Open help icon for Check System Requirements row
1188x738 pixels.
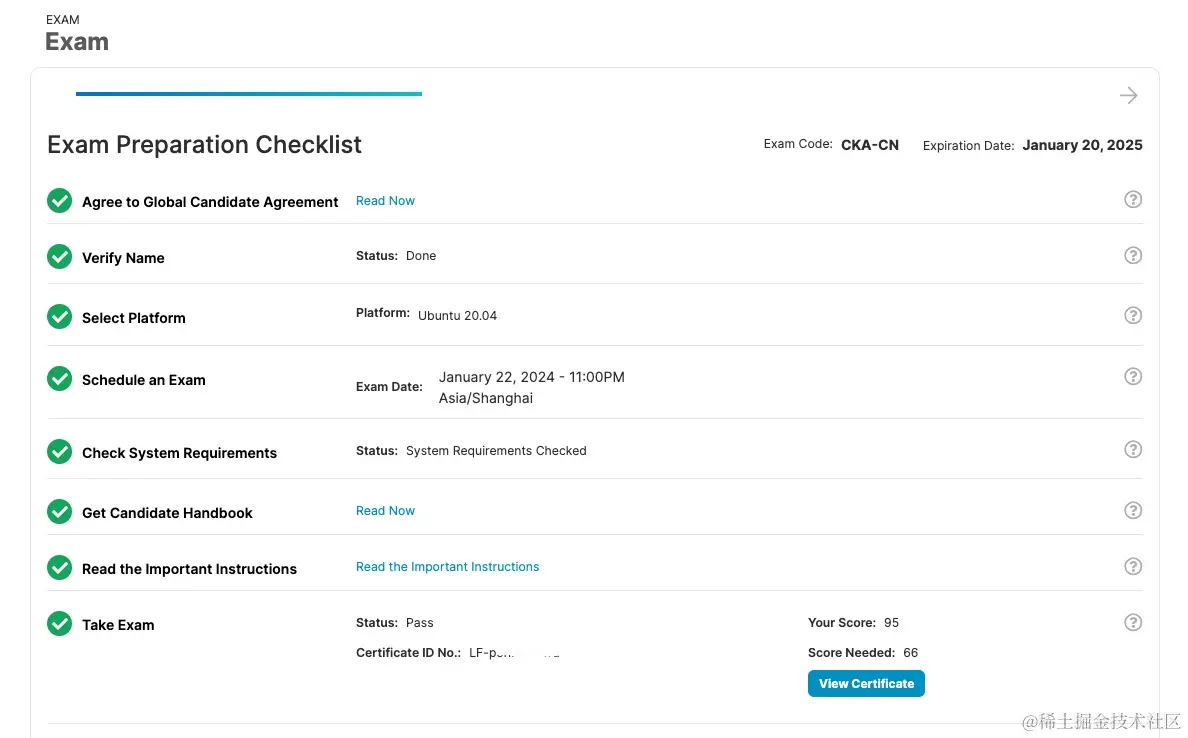coord(1133,449)
